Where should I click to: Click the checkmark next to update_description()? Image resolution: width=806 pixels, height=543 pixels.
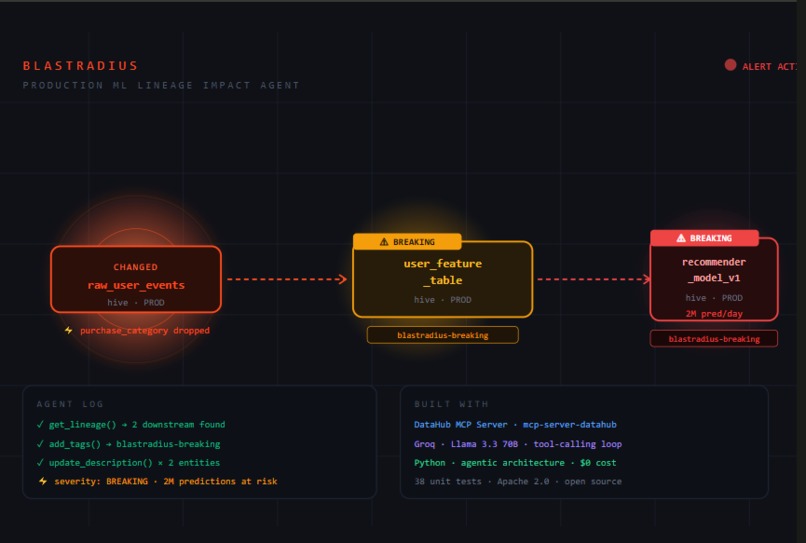(x=40, y=463)
